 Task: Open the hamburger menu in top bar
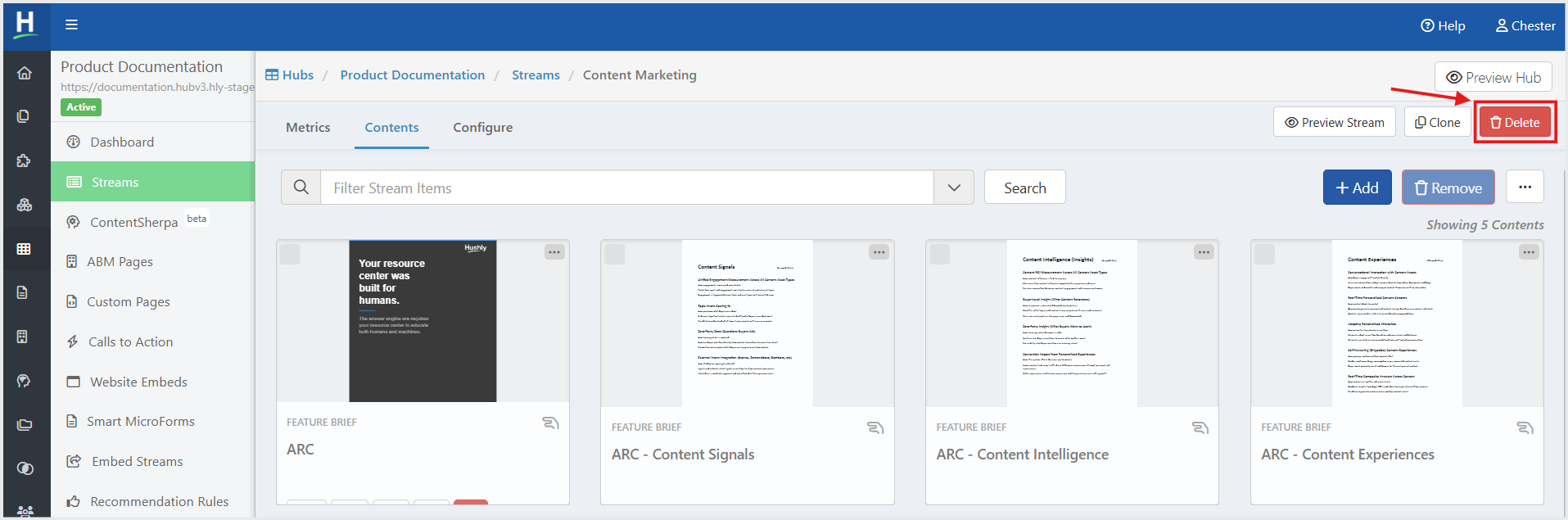pyautogui.click(x=72, y=25)
